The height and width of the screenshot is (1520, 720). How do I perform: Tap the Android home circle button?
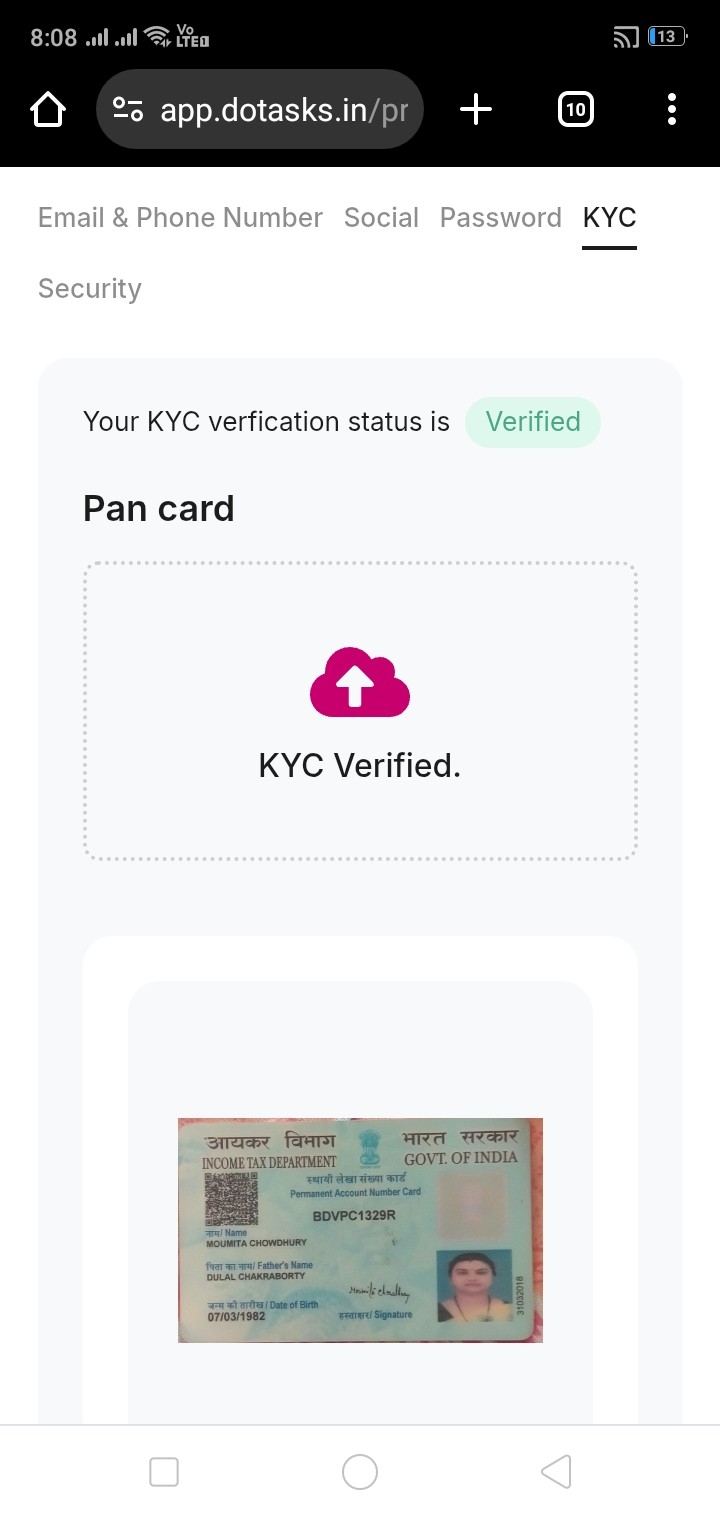[360, 1472]
